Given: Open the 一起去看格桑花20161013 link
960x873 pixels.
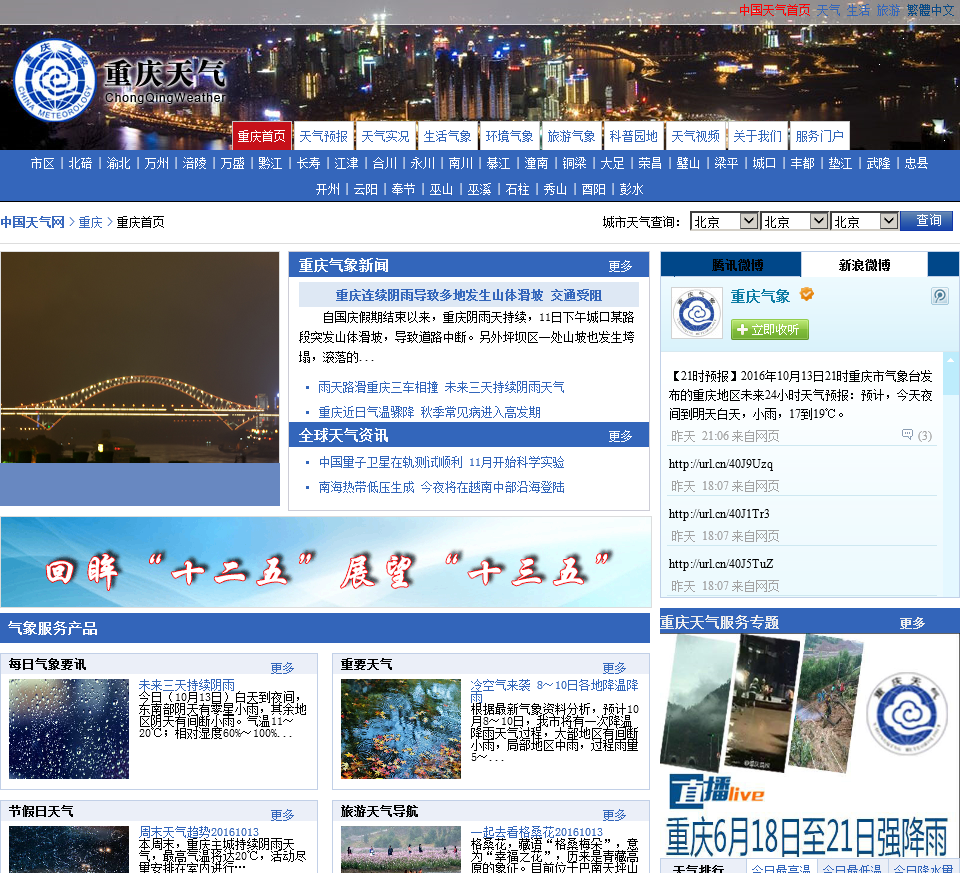Looking at the screenshot, I should pos(537,832).
